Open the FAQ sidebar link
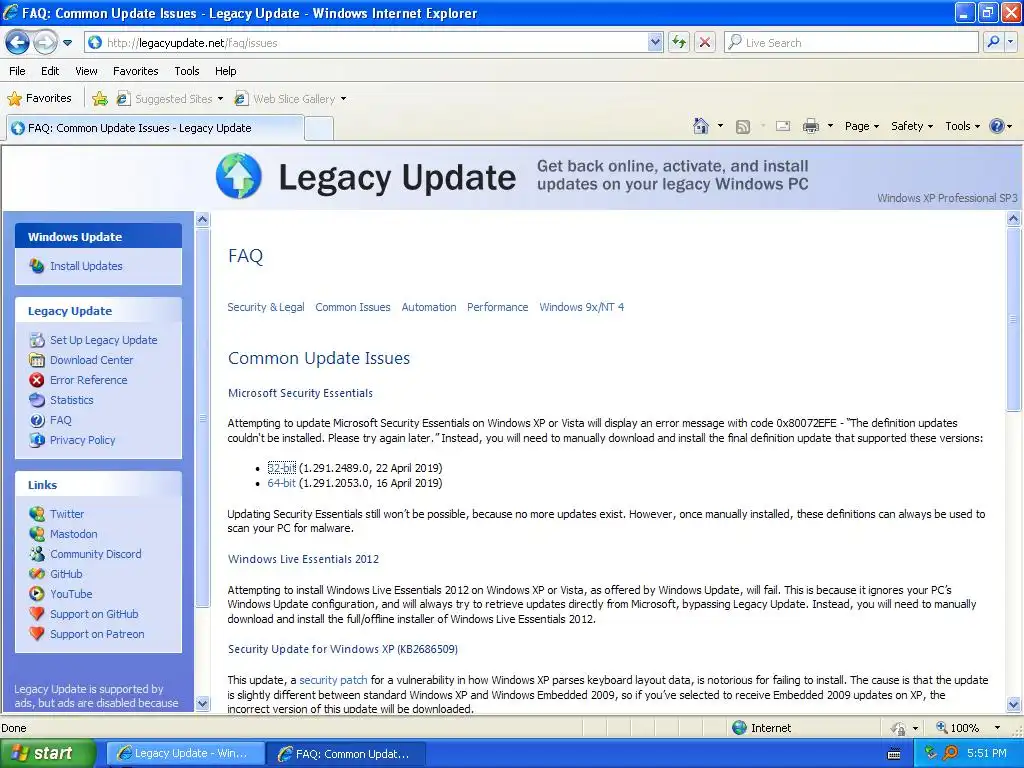 click(61, 420)
